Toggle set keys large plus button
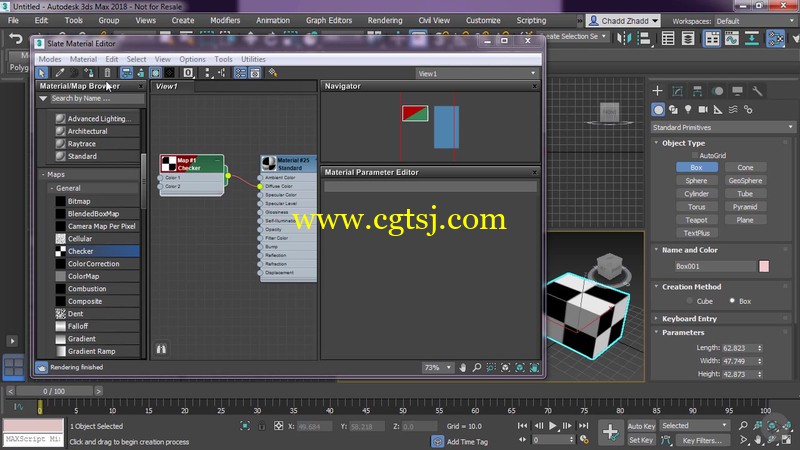Viewport: 800px width, 450px height. click(610, 432)
